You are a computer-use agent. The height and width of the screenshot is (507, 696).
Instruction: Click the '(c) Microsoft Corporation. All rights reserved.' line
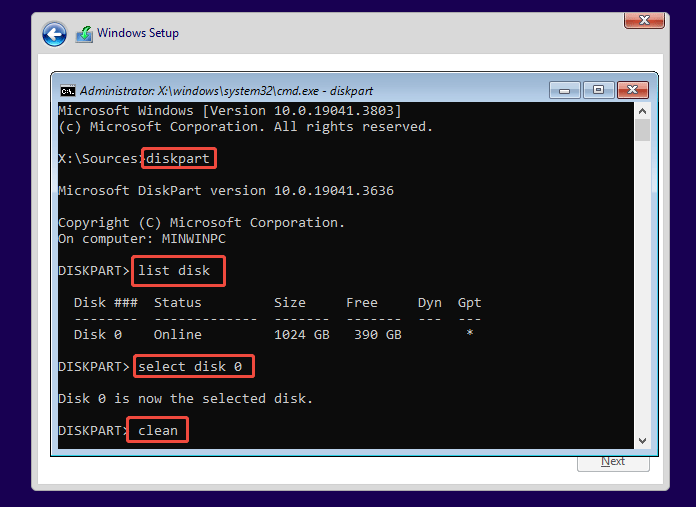coord(245,127)
